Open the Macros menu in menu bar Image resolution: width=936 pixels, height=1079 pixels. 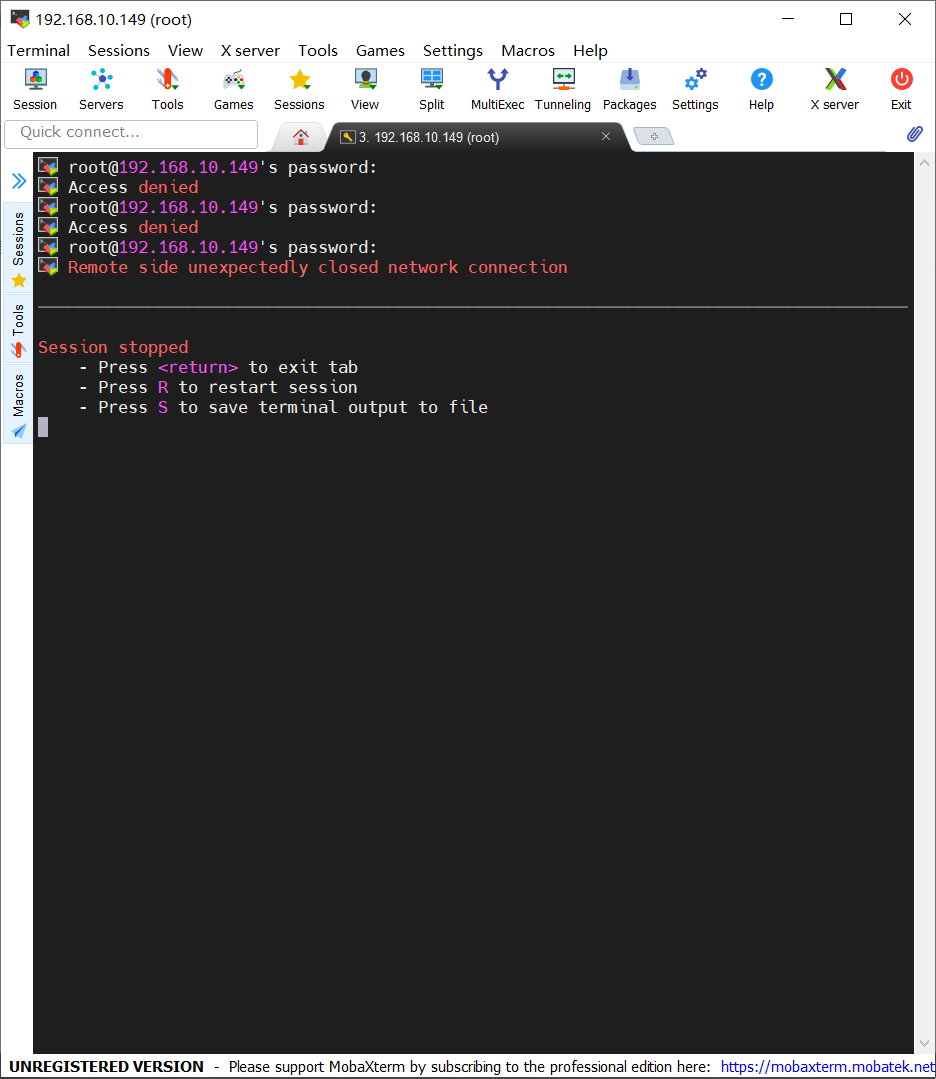(x=528, y=50)
